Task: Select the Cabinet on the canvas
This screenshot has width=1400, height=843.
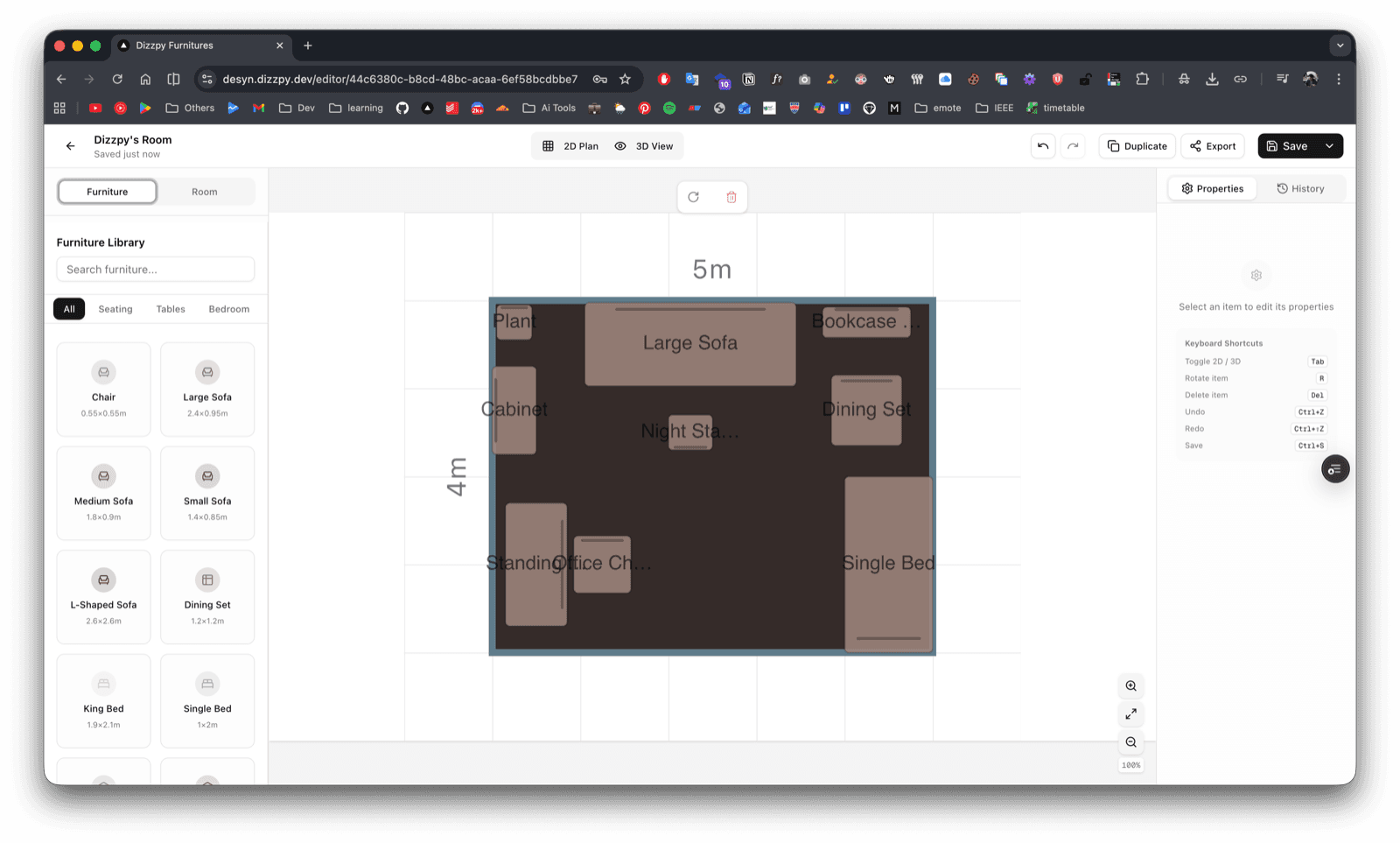Action: point(514,410)
